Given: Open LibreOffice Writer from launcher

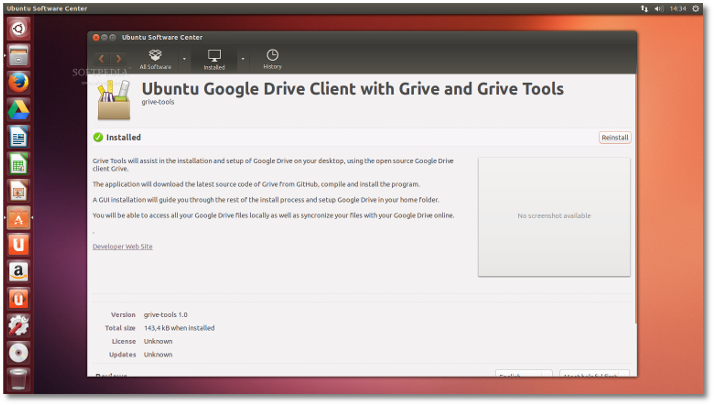Looking at the screenshot, I should (x=18, y=136).
